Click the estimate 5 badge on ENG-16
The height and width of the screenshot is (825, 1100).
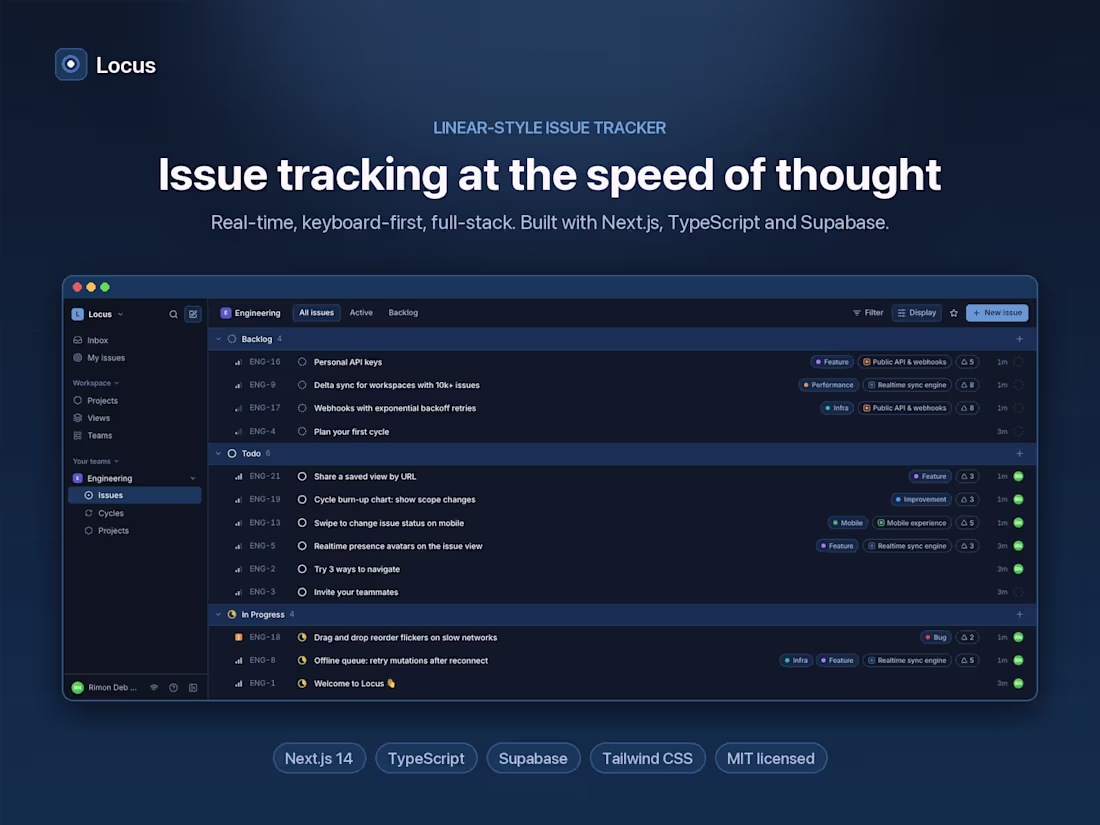click(x=967, y=362)
